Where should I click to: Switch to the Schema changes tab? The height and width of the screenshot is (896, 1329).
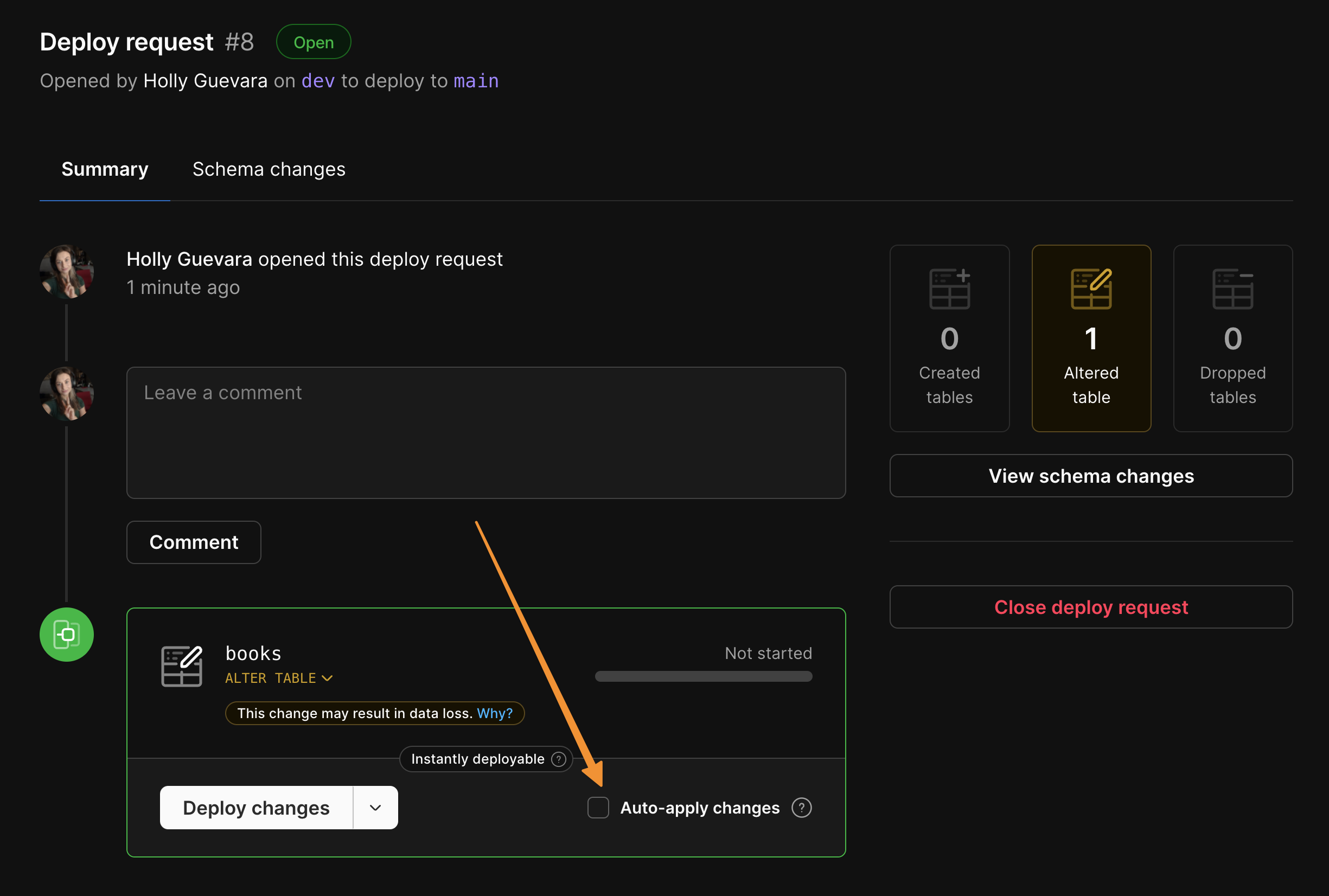pos(269,169)
